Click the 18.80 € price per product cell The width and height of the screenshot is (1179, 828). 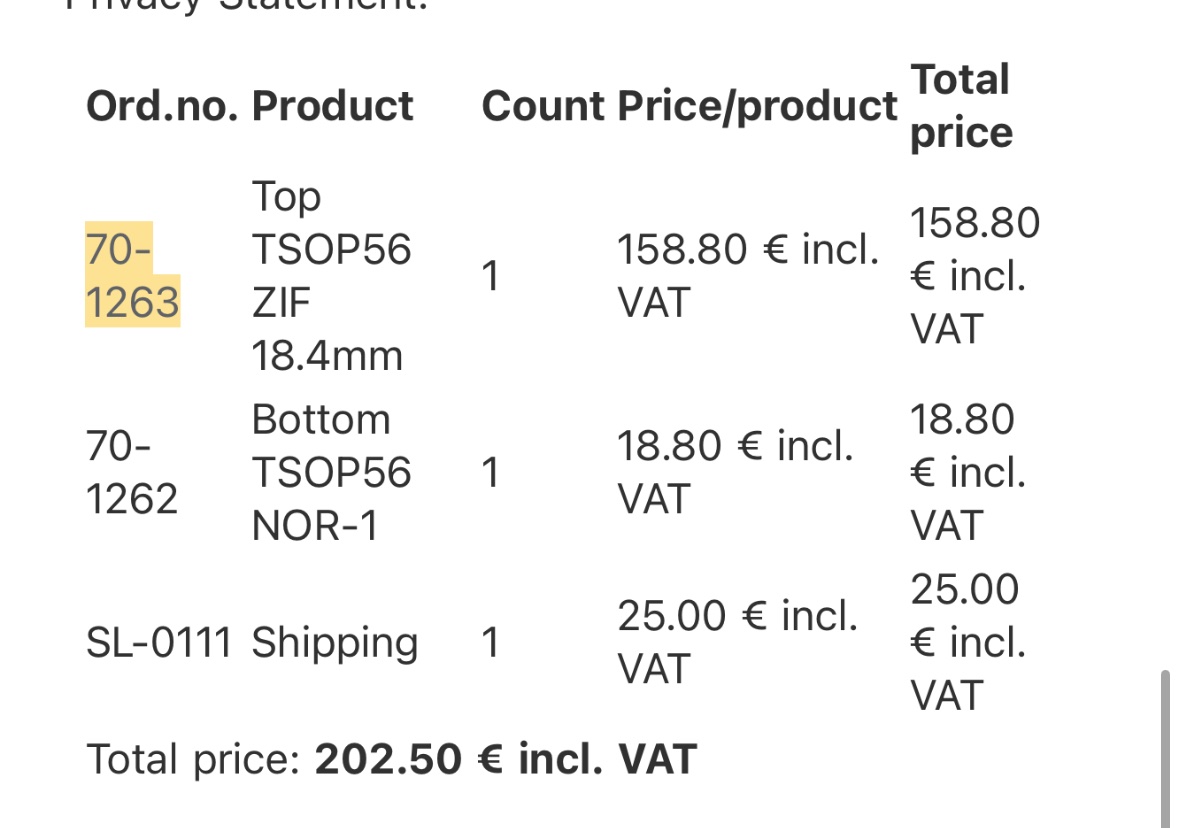(x=735, y=472)
